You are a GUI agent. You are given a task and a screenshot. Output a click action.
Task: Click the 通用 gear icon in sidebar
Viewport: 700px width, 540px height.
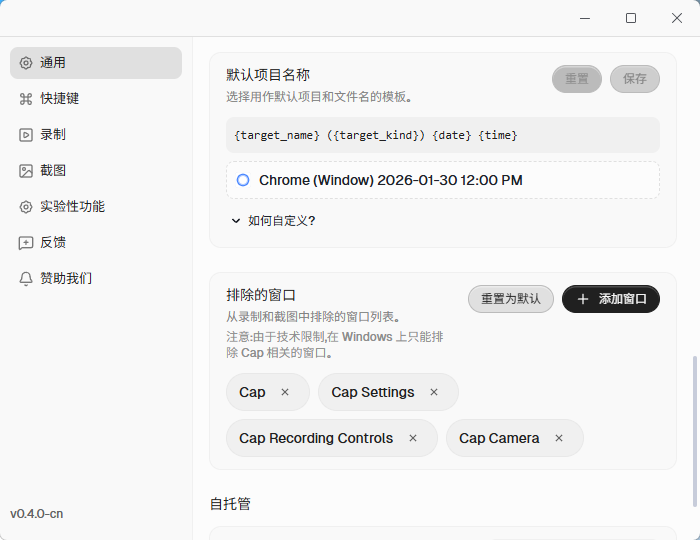click(x=26, y=63)
